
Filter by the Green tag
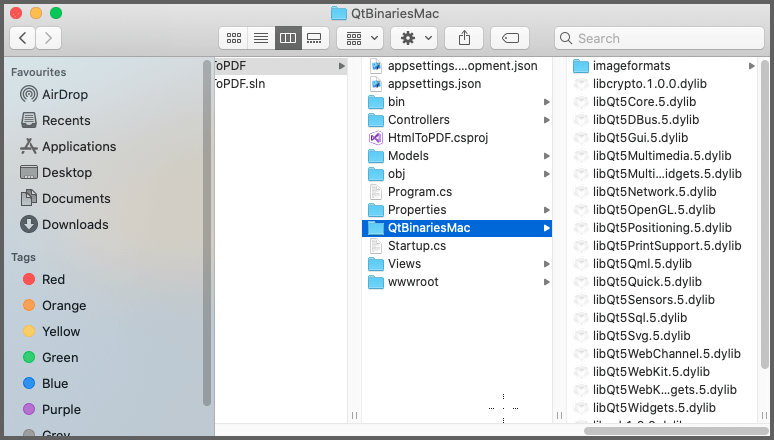50,357
